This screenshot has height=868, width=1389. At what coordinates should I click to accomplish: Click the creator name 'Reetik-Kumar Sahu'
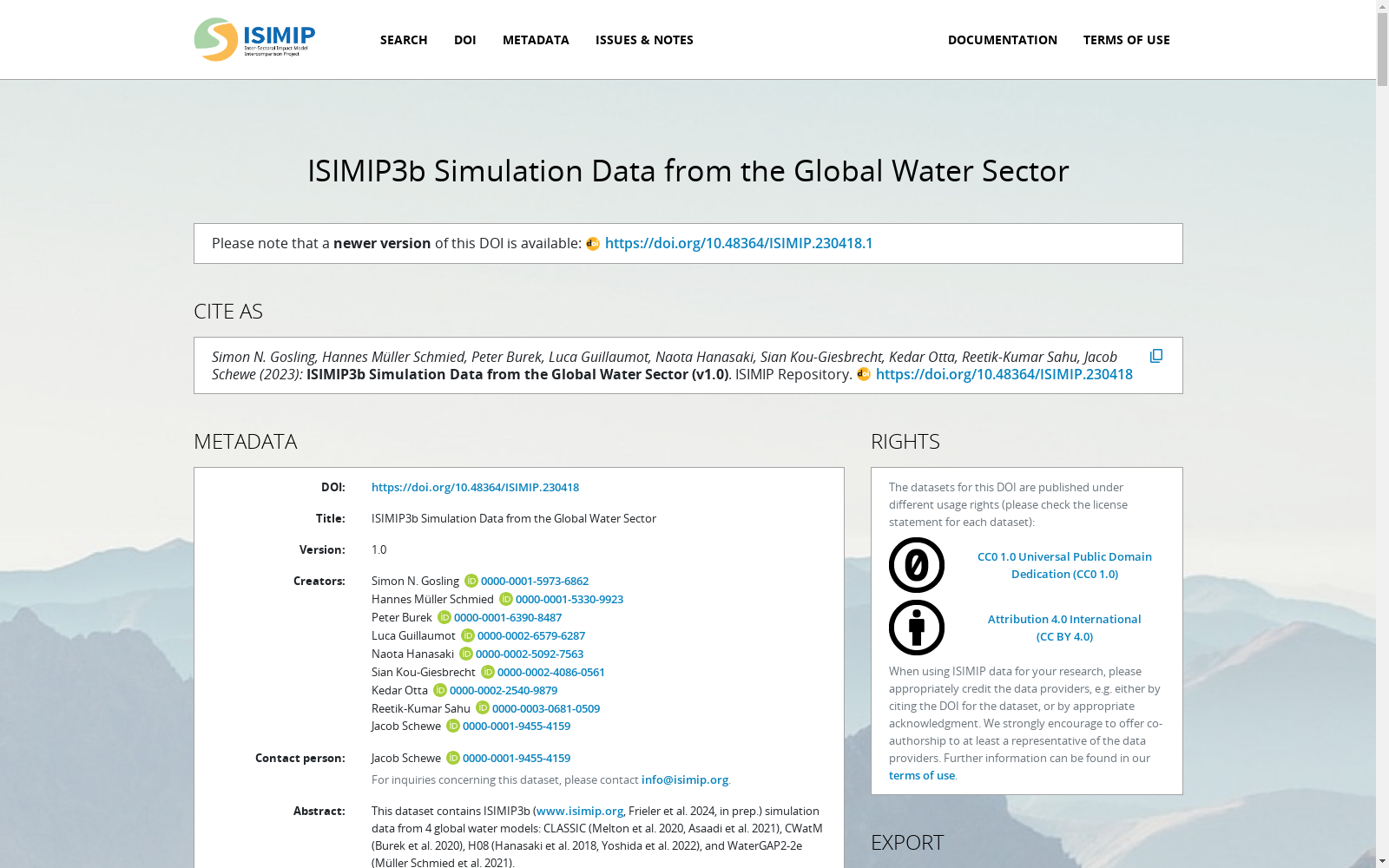tap(421, 708)
